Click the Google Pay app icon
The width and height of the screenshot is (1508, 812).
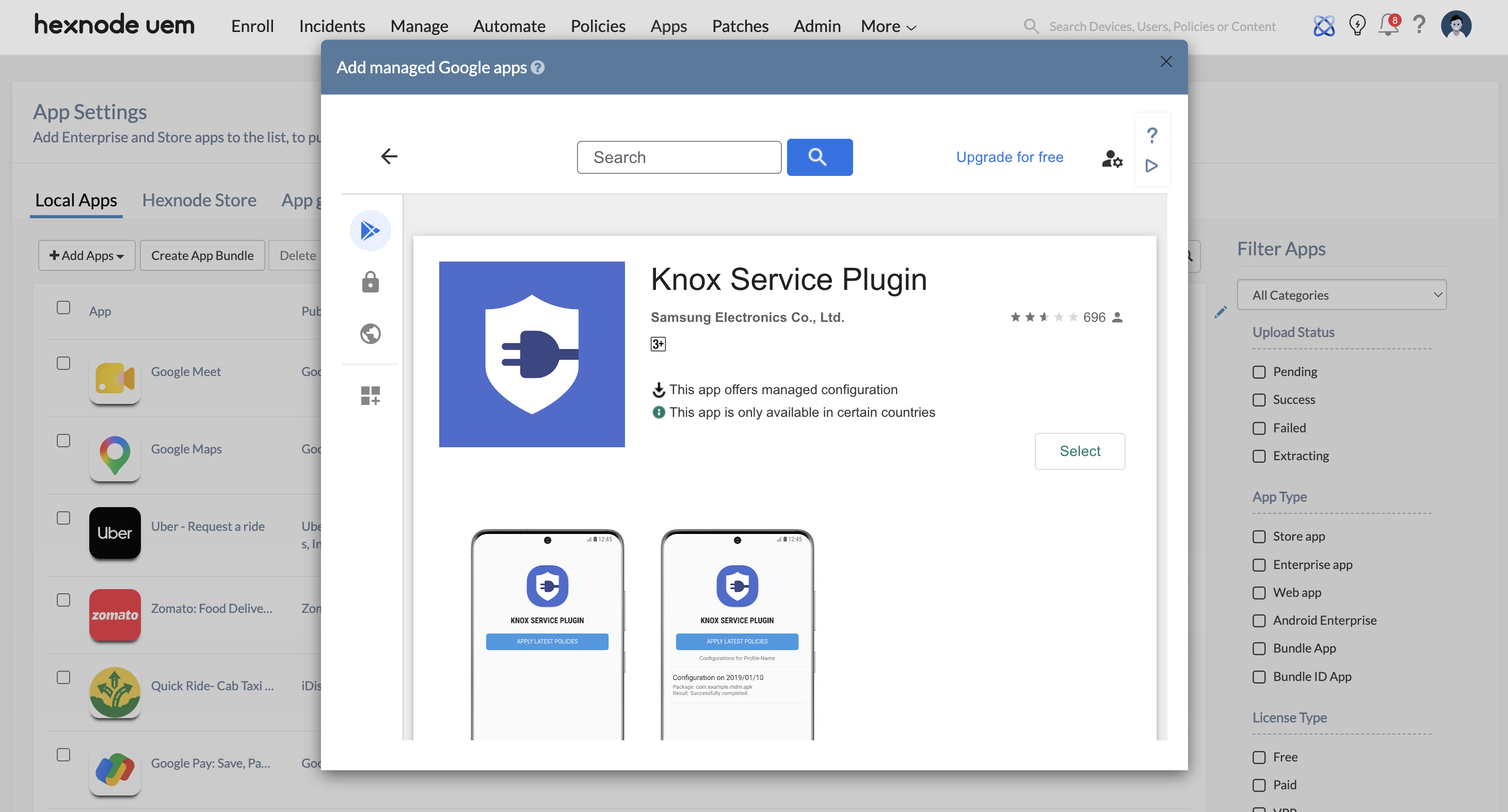115,769
